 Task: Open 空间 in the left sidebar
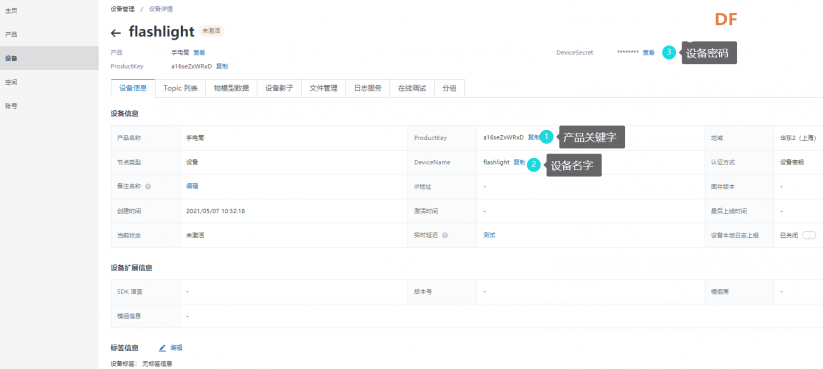coord(11,82)
